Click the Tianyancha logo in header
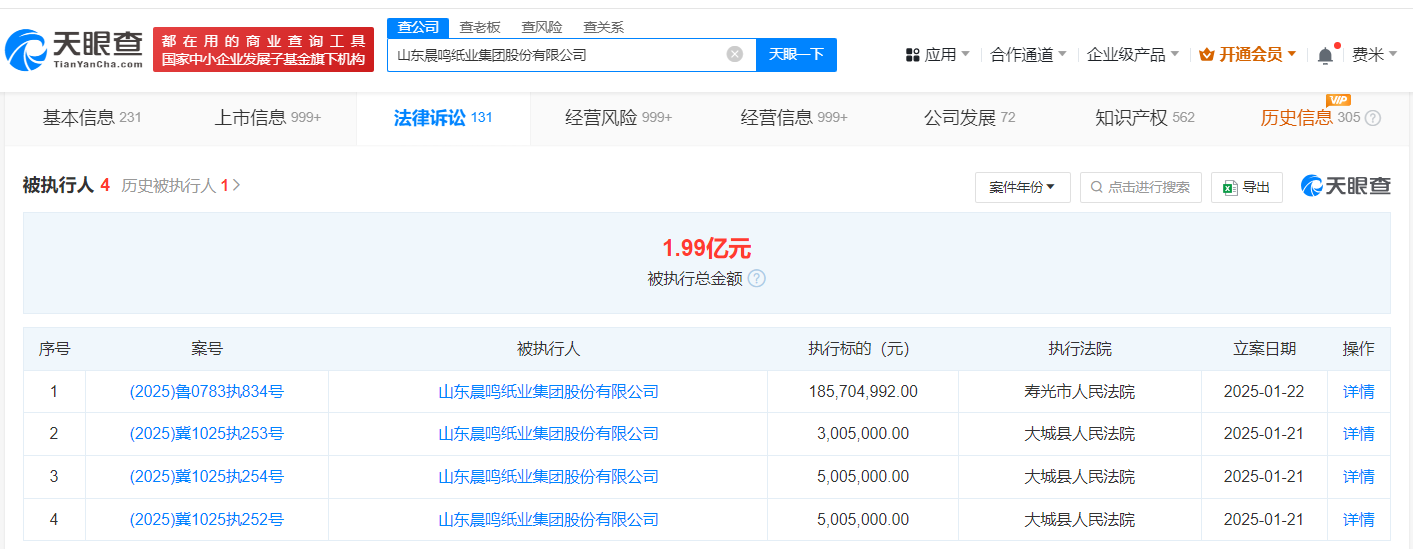This screenshot has width=1413, height=549. click(75, 49)
